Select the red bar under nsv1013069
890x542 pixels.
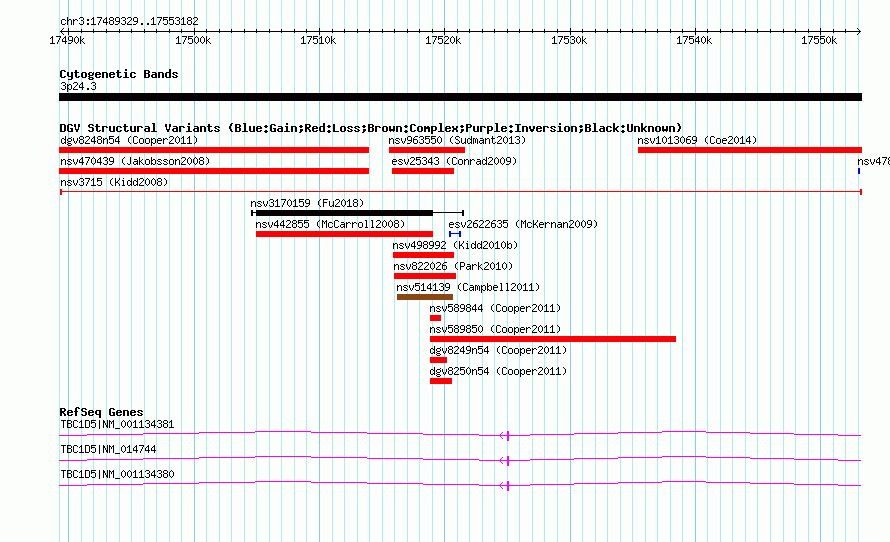[750, 150]
